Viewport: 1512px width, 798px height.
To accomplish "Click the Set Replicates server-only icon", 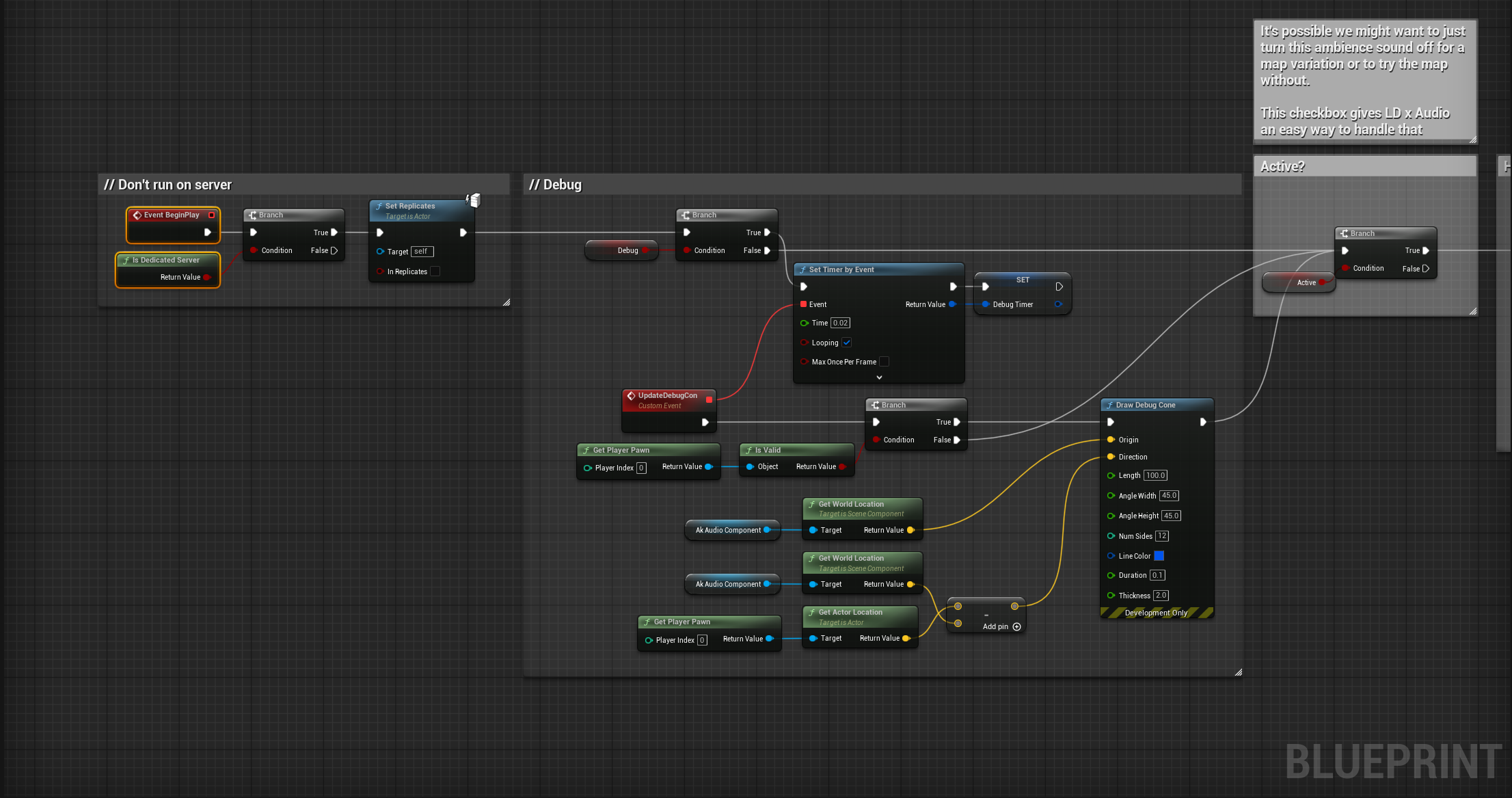I will pyautogui.click(x=473, y=200).
